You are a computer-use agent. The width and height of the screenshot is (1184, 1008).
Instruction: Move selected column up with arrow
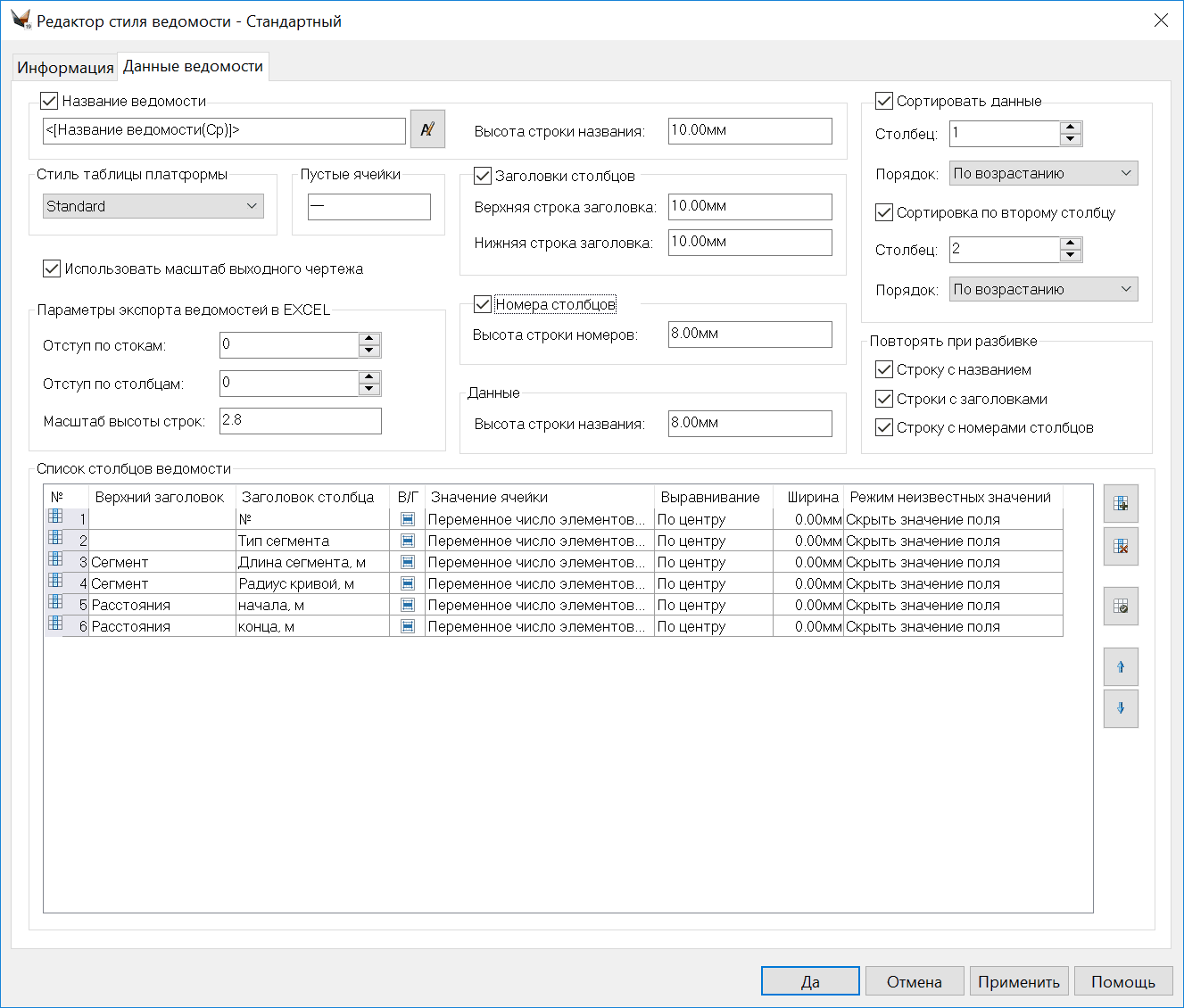tap(1121, 667)
